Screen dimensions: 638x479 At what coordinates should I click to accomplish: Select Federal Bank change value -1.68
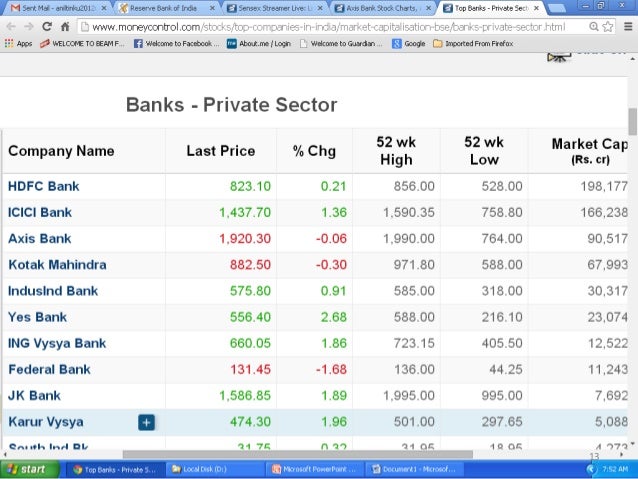pyautogui.click(x=331, y=370)
